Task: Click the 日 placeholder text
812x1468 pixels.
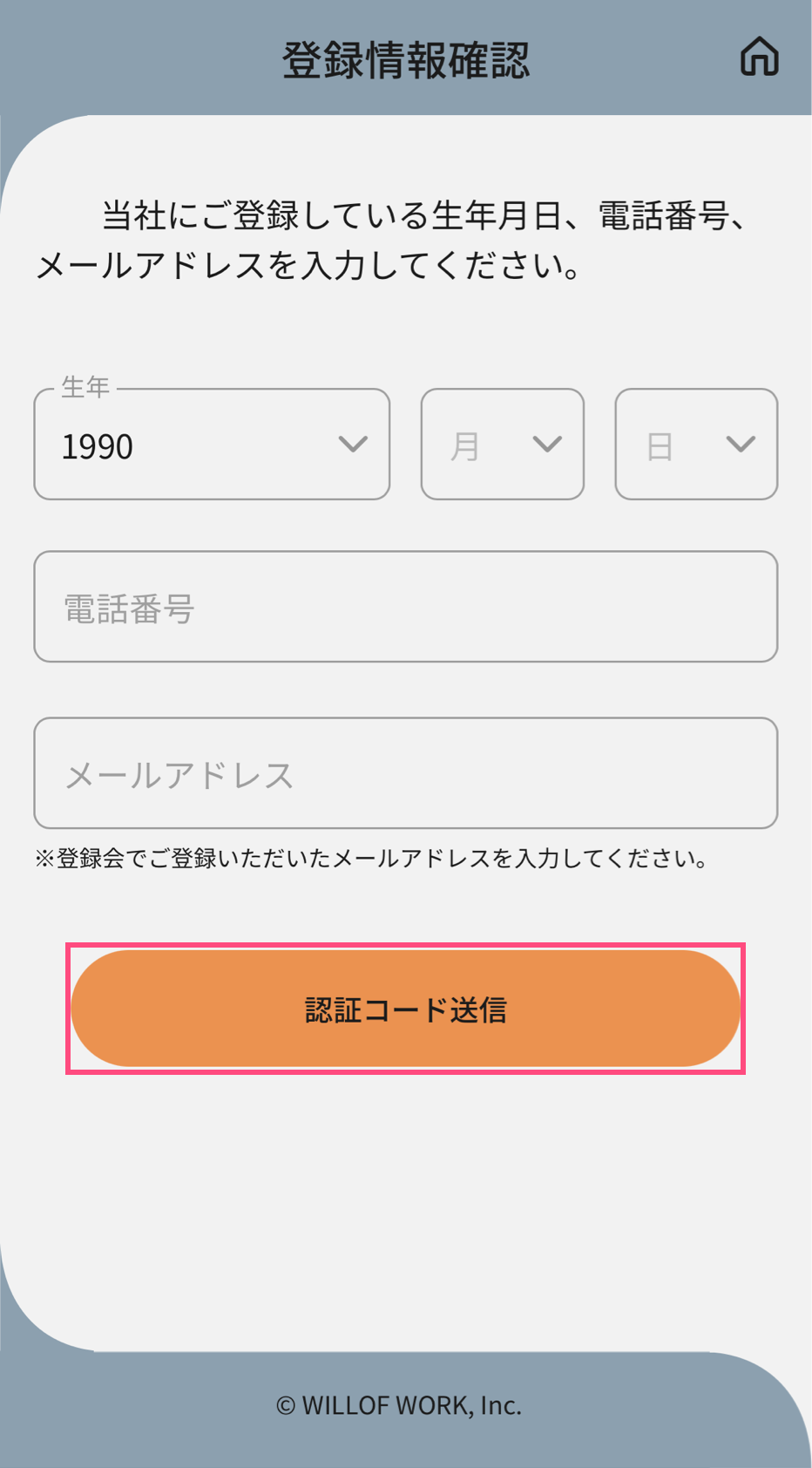Action: (x=660, y=446)
